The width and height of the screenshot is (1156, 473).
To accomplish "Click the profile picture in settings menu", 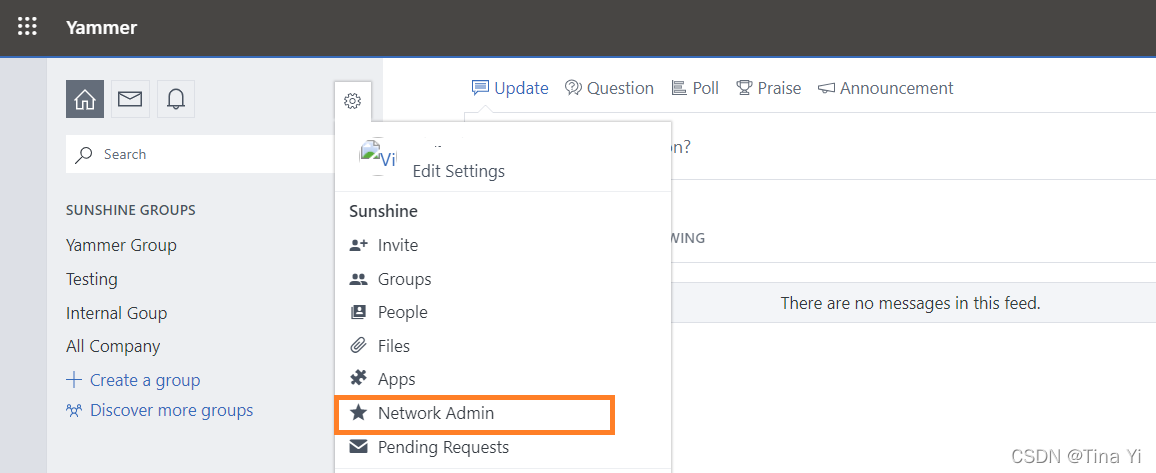I will pos(377,156).
